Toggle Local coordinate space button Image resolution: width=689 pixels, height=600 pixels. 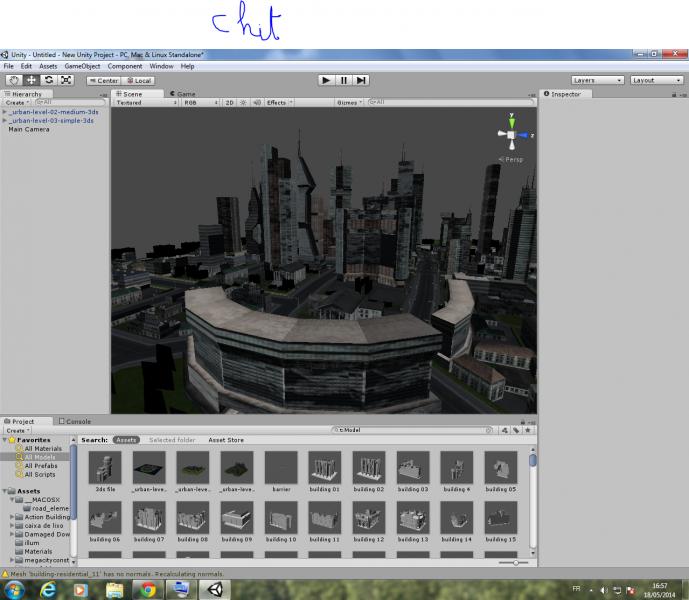tap(139, 80)
